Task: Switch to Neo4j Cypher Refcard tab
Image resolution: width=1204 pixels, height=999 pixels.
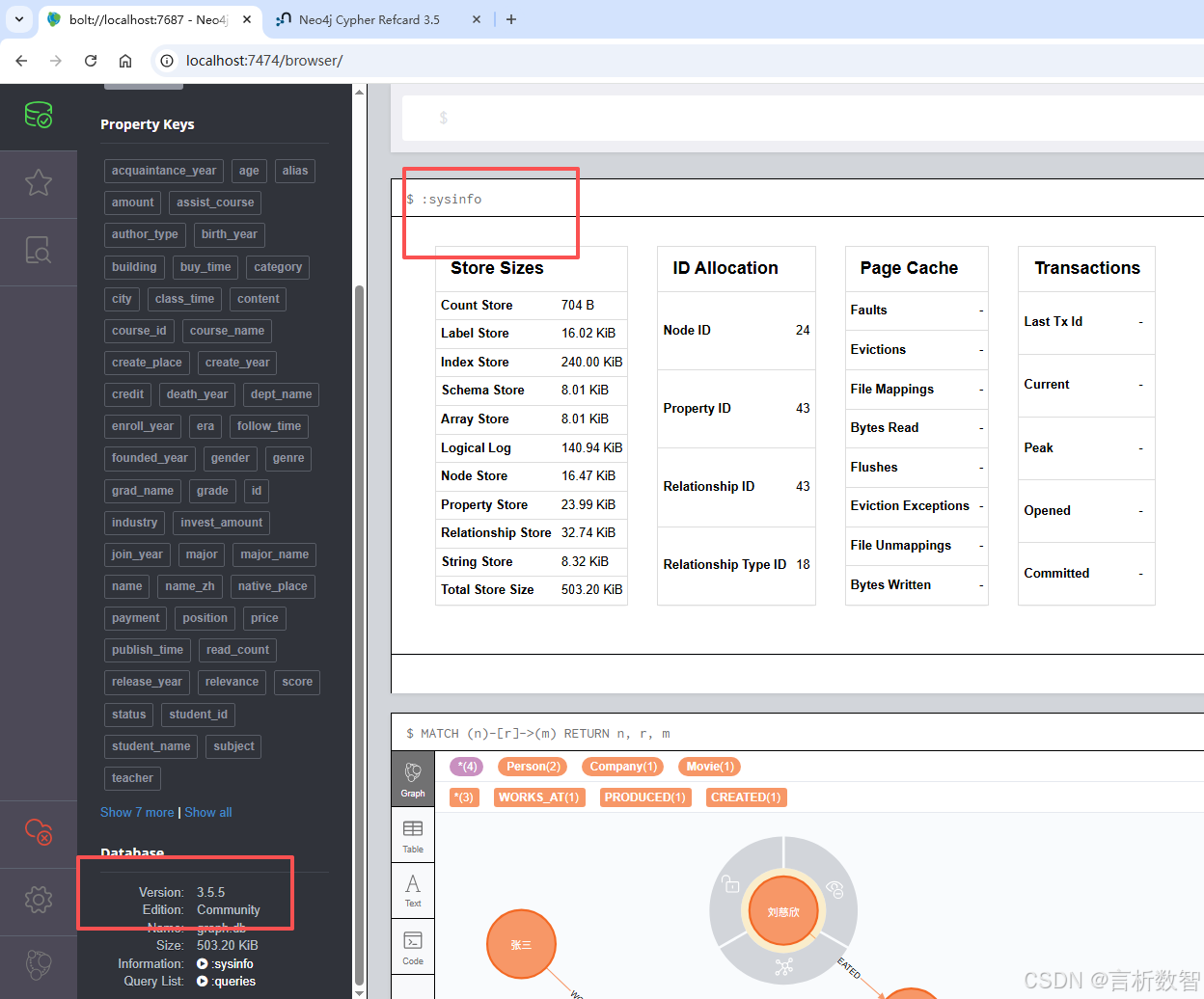Action: 369,19
